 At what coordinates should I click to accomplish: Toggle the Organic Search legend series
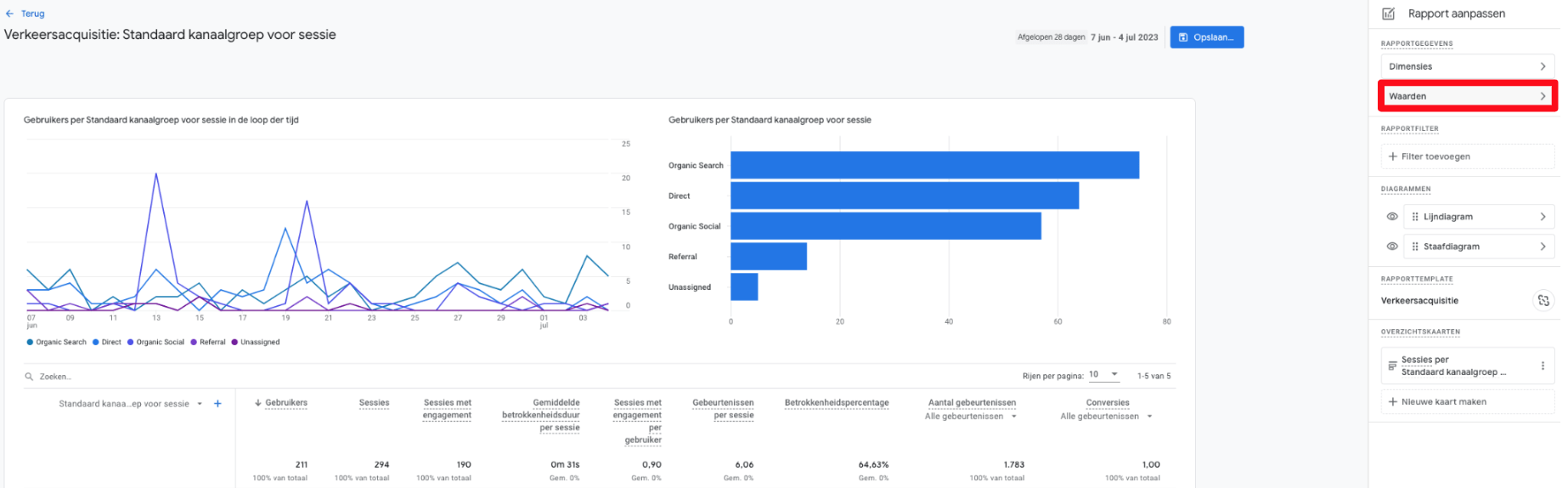(56, 343)
